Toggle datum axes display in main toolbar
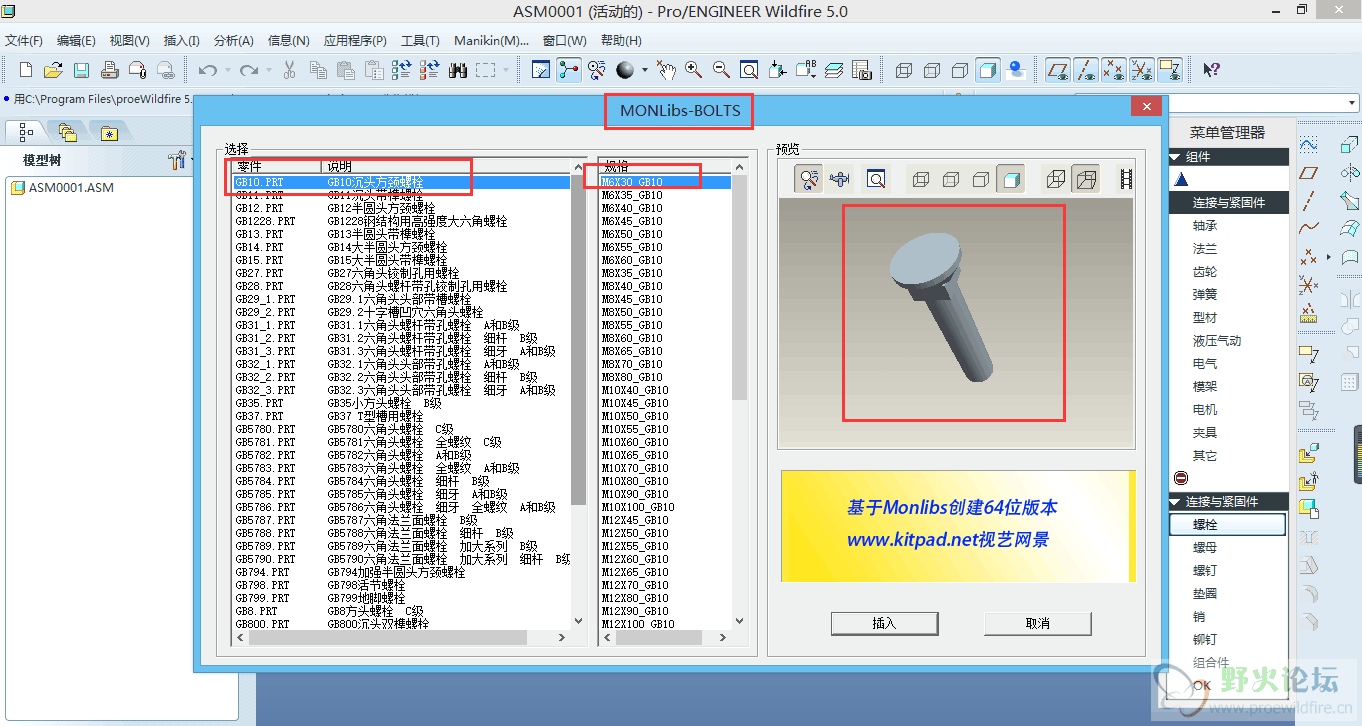The height and width of the screenshot is (726, 1362). click(x=1085, y=70)
